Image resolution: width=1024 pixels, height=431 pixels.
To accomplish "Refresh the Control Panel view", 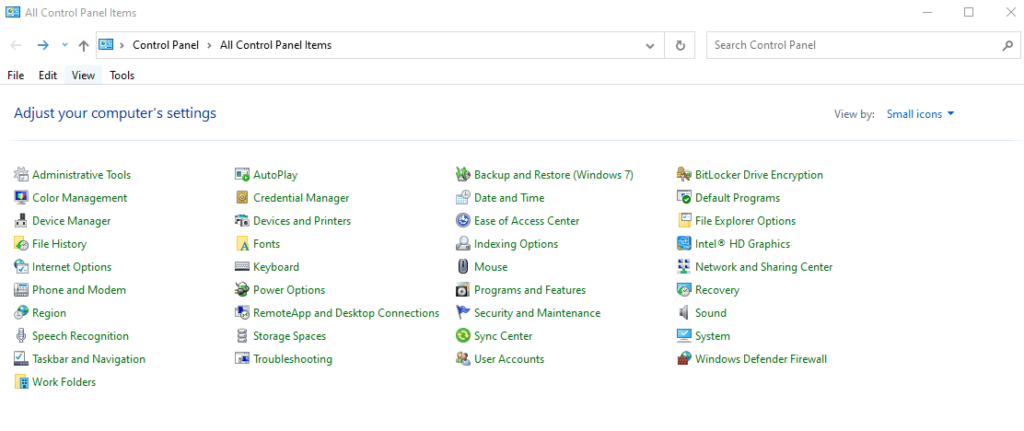I will pos(680,45).
